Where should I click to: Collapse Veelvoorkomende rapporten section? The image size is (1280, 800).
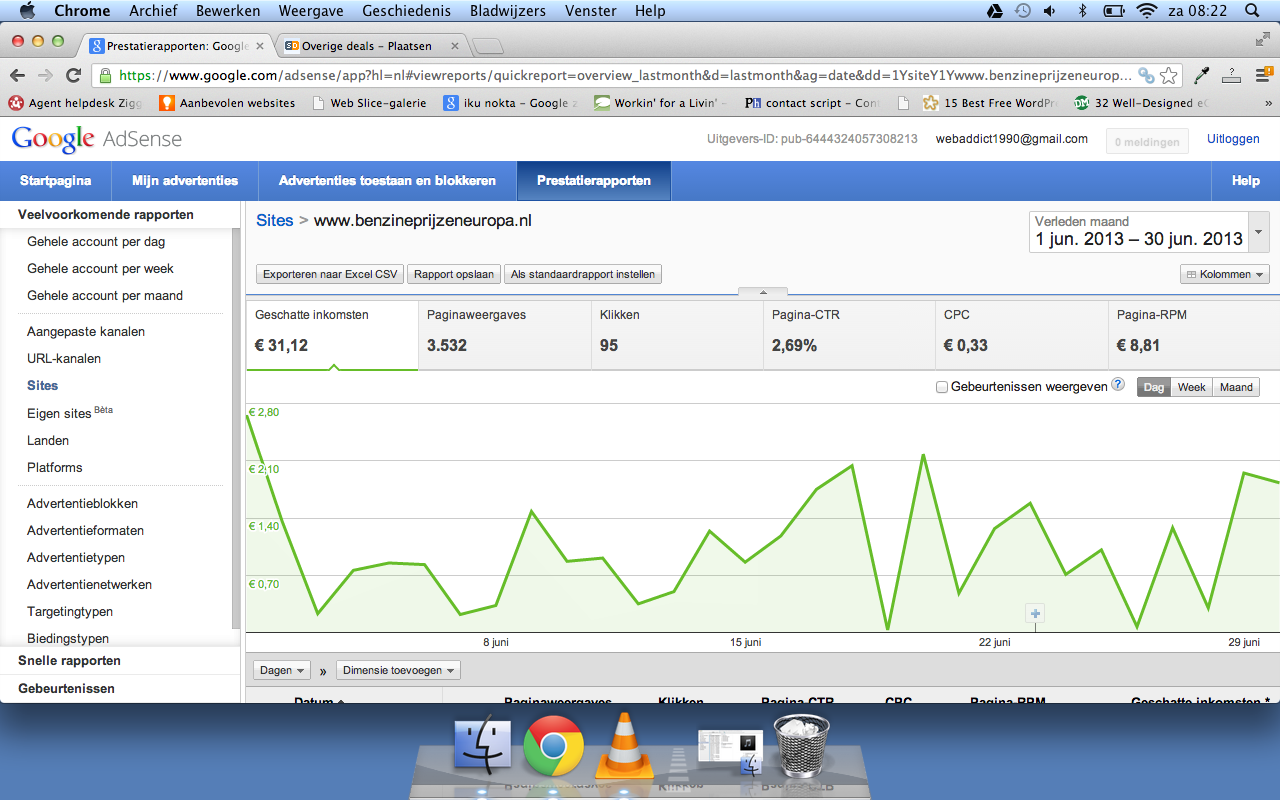click(106, 215)
